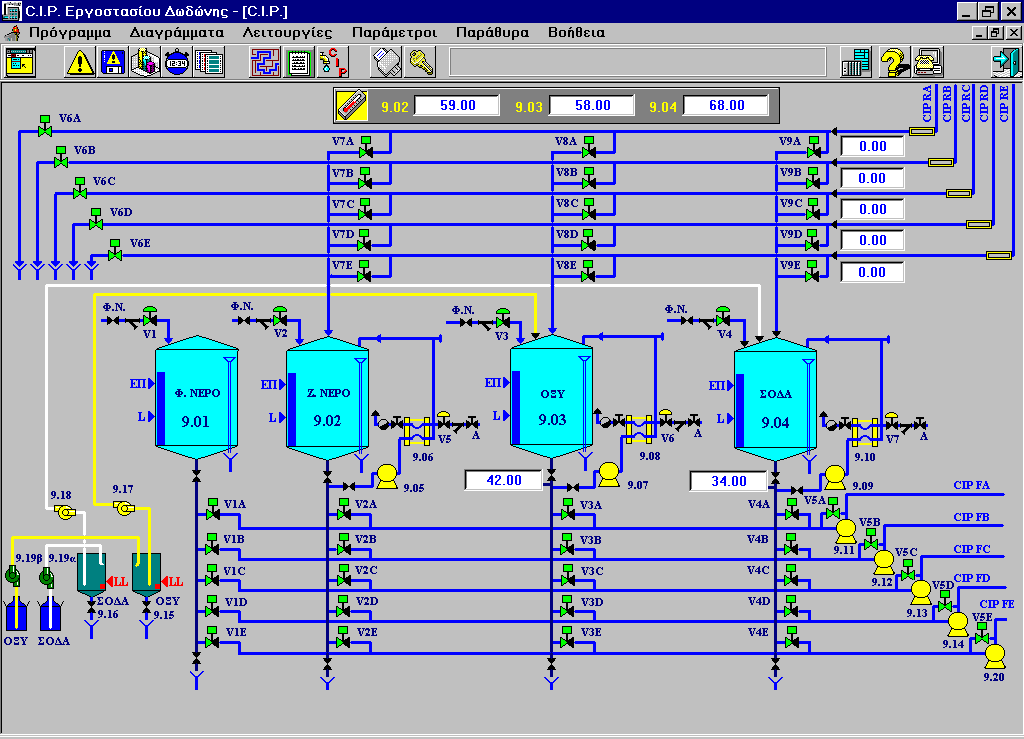Open the clock timer toolbar icon
This screenshot has height=739, width=1024.
(177, 62)
